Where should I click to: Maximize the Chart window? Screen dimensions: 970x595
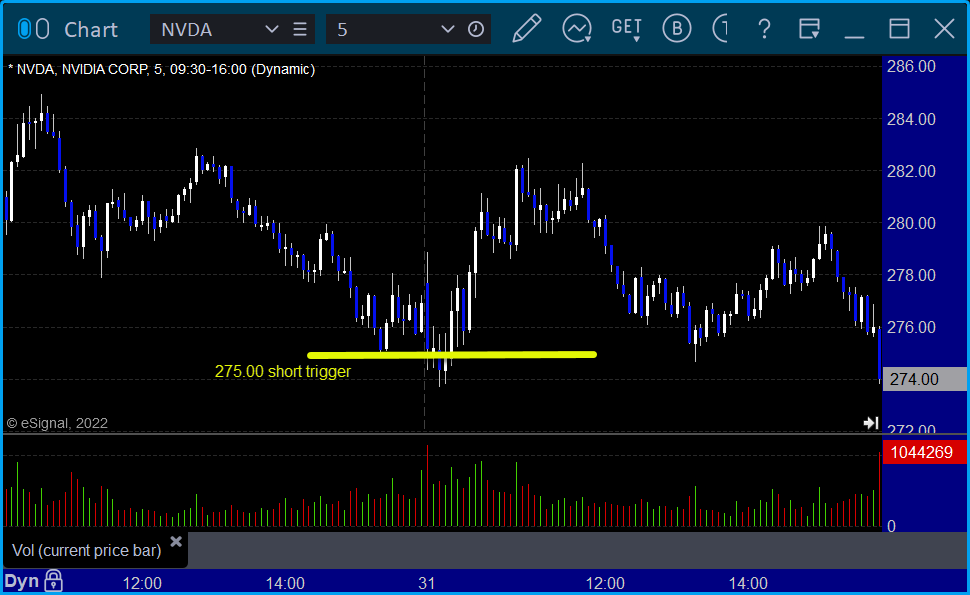(x=899, y=28)
